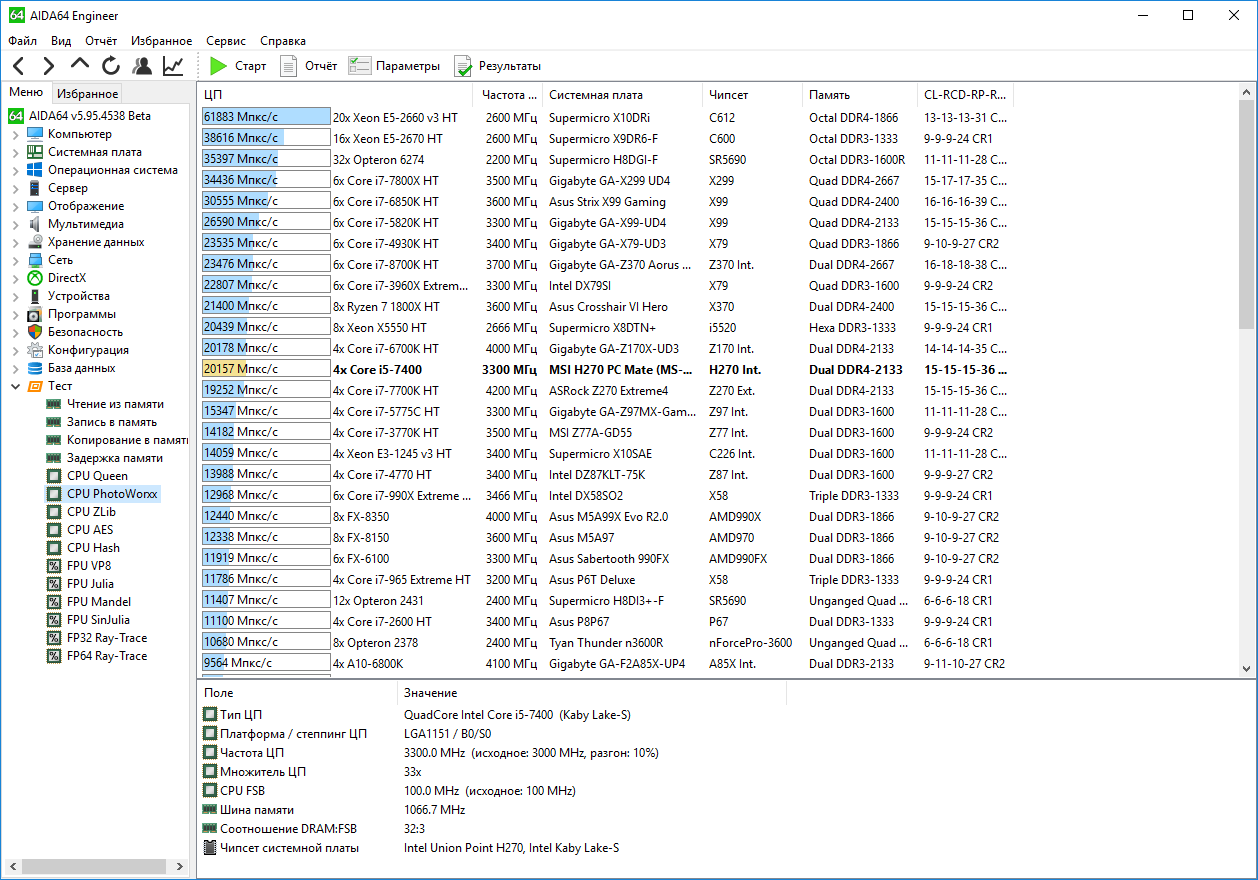Open the Избранное menu in menu bar
Viewport: 1258px width, 880px height.
coord(161,41)
